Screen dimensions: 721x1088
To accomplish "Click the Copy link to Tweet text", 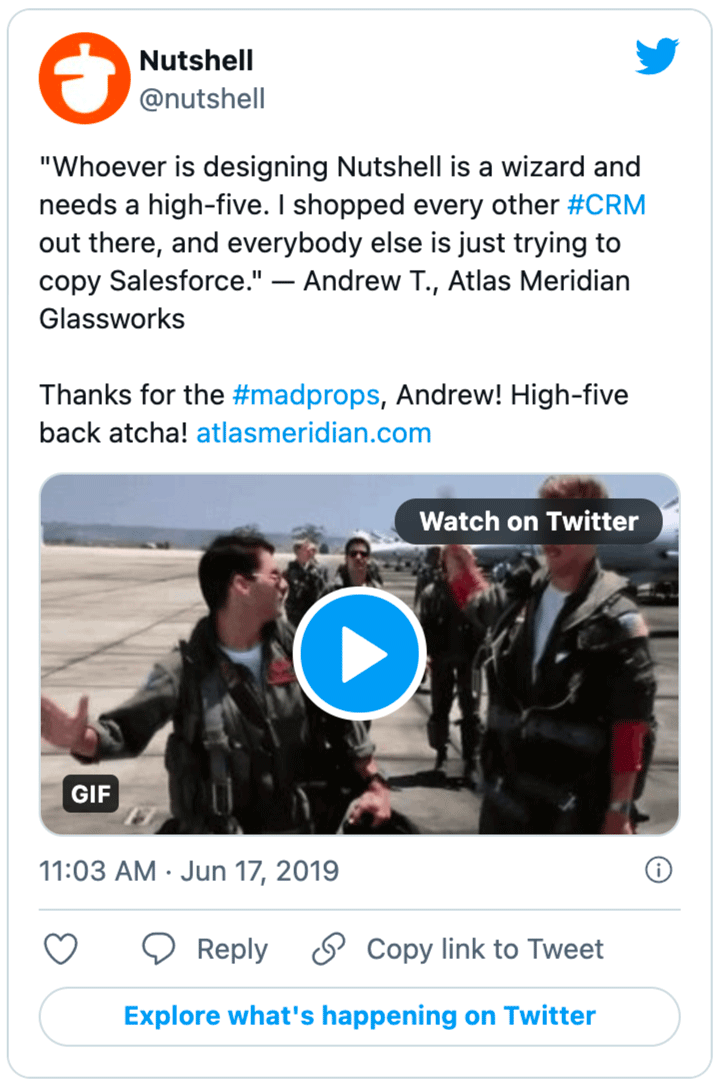I will [x=485, y=949].
